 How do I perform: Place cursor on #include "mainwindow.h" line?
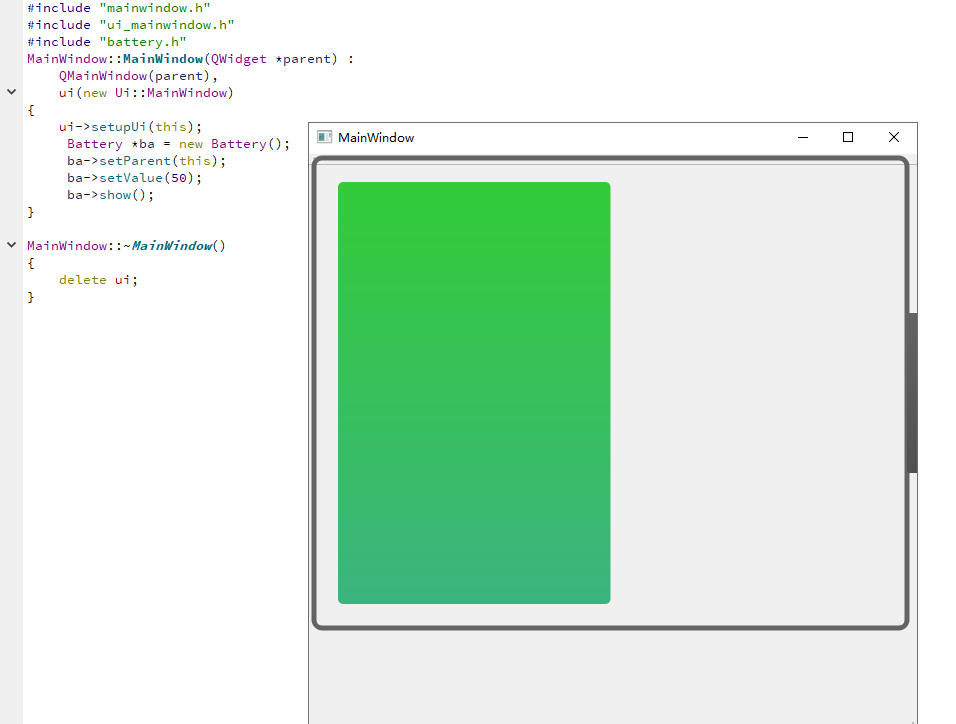point(118,7)
